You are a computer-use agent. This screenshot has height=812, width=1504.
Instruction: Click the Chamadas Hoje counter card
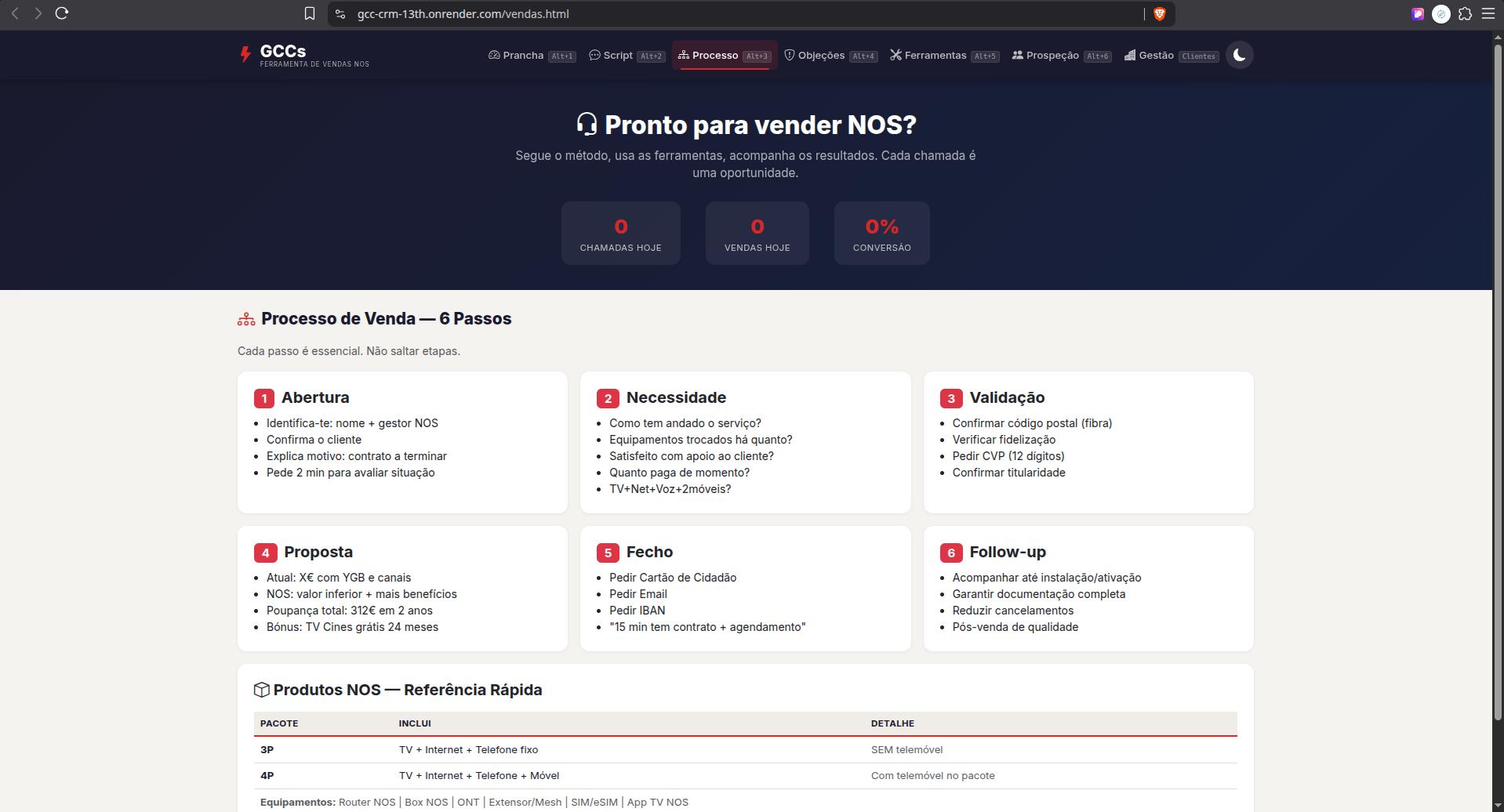point(620,233)
